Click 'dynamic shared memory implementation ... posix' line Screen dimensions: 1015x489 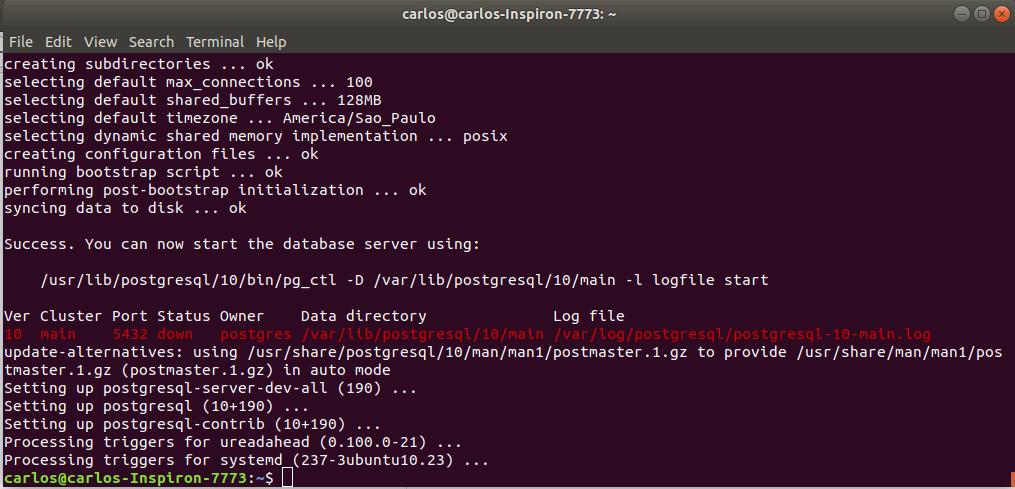[x=256, y=137]
